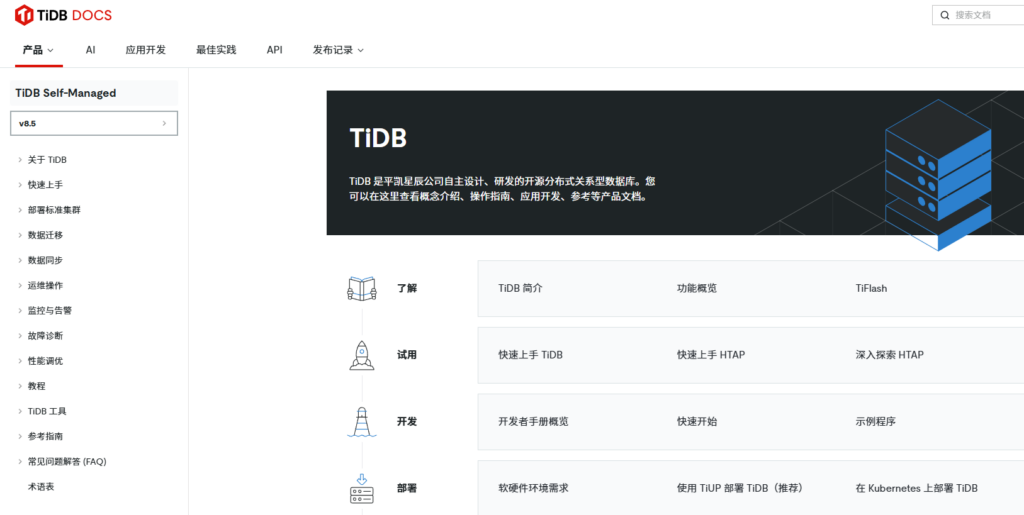
Task: Go to the AI nav item
Action: (90, 50)
